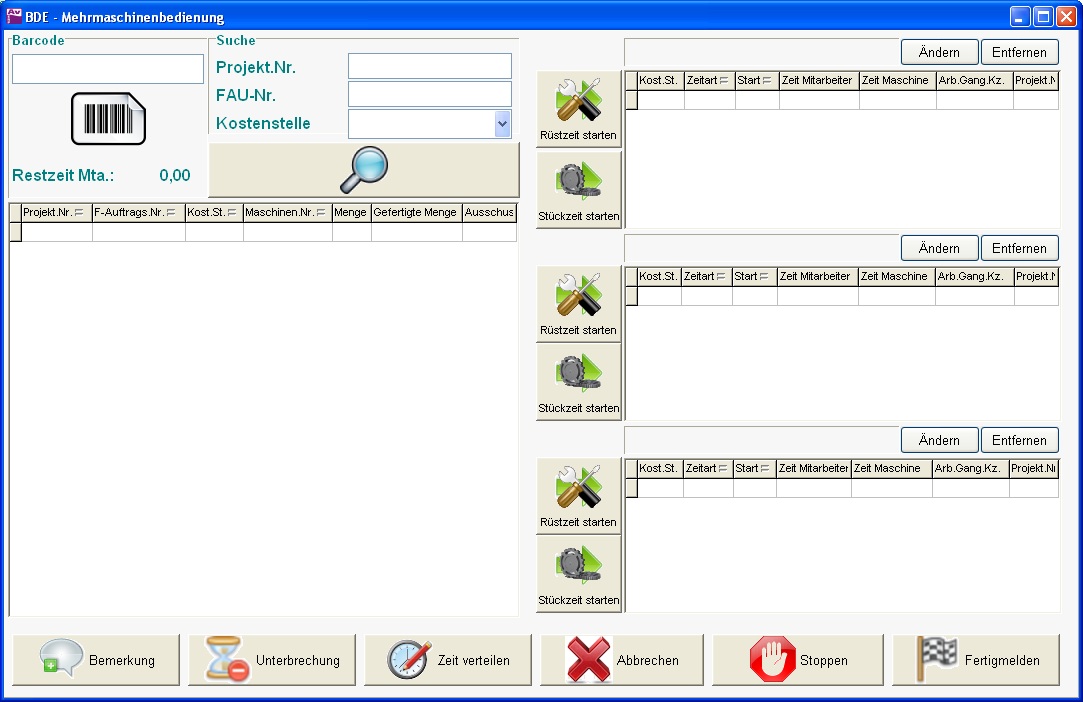The image size is (1083, 702).
Task: Start Rüstzeit for the third machine
Action: pos(578,496)
